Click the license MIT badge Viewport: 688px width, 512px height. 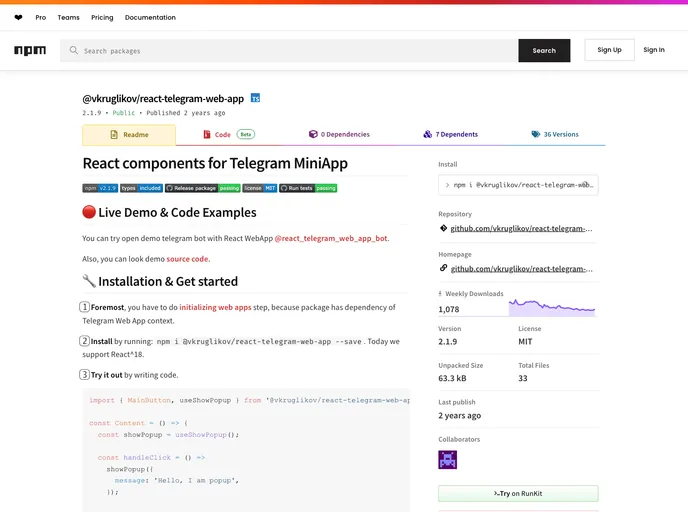click(x=260, y=188)
